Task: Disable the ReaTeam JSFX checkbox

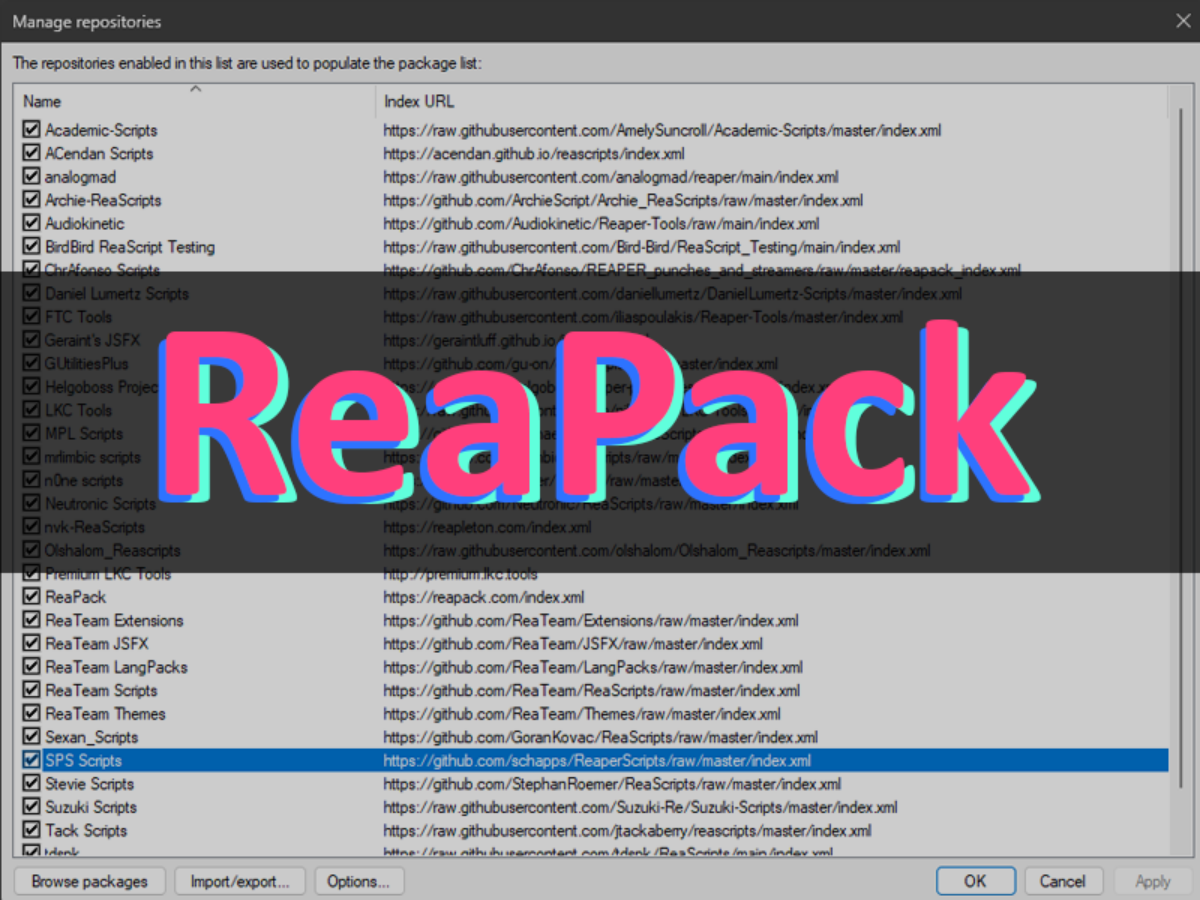Action: coord(32,644)
